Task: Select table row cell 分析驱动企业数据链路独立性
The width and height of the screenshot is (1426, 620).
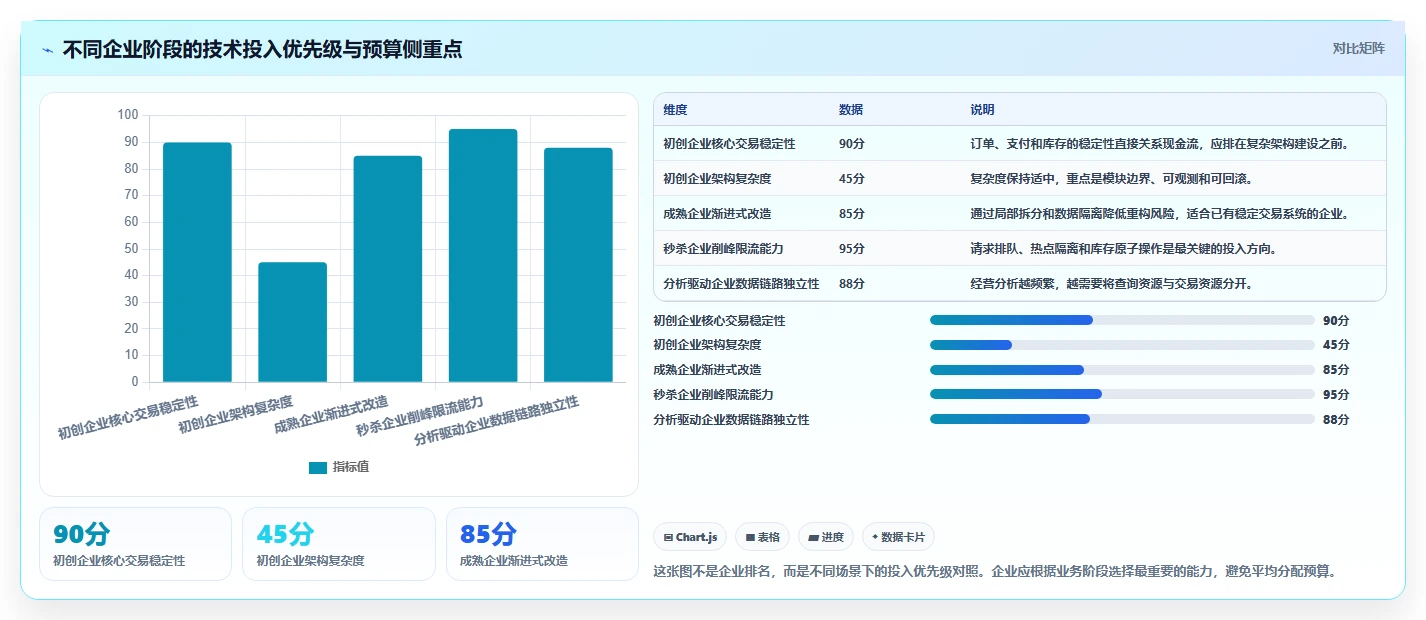Action: 741,284
